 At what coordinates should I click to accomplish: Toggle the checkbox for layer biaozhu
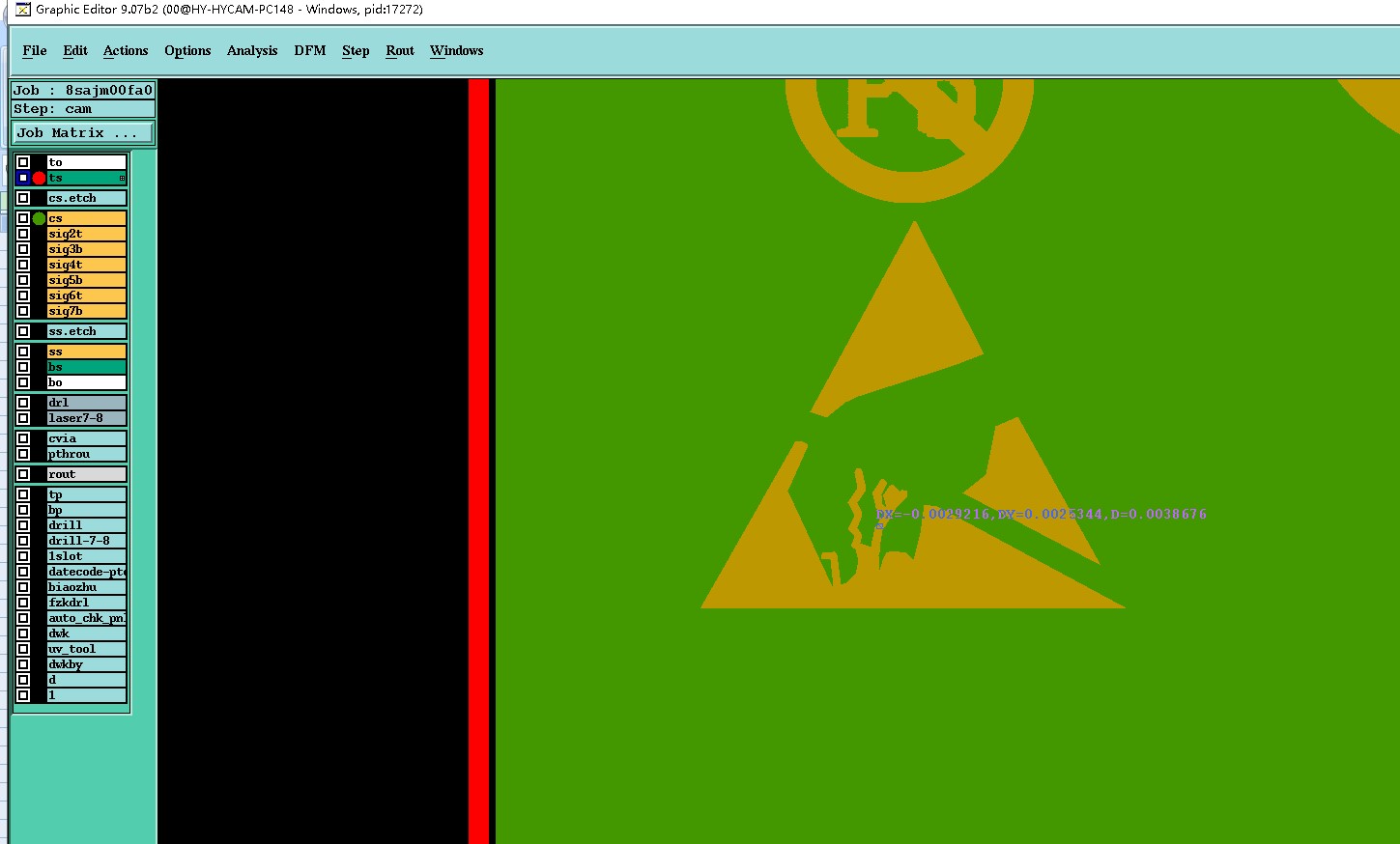tap(23, 587)
